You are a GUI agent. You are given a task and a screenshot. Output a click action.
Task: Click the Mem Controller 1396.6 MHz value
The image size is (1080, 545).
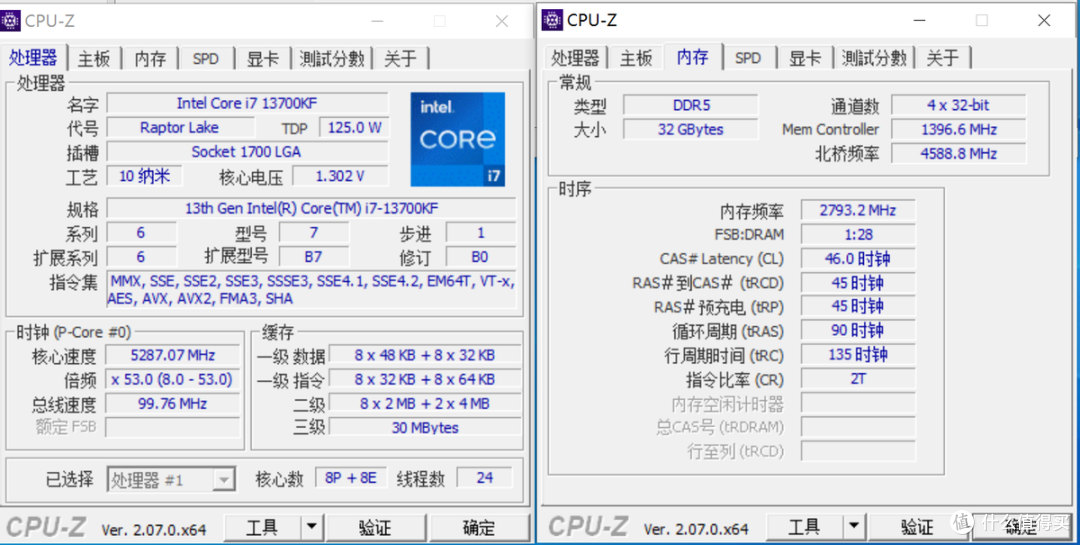point(959,130)
